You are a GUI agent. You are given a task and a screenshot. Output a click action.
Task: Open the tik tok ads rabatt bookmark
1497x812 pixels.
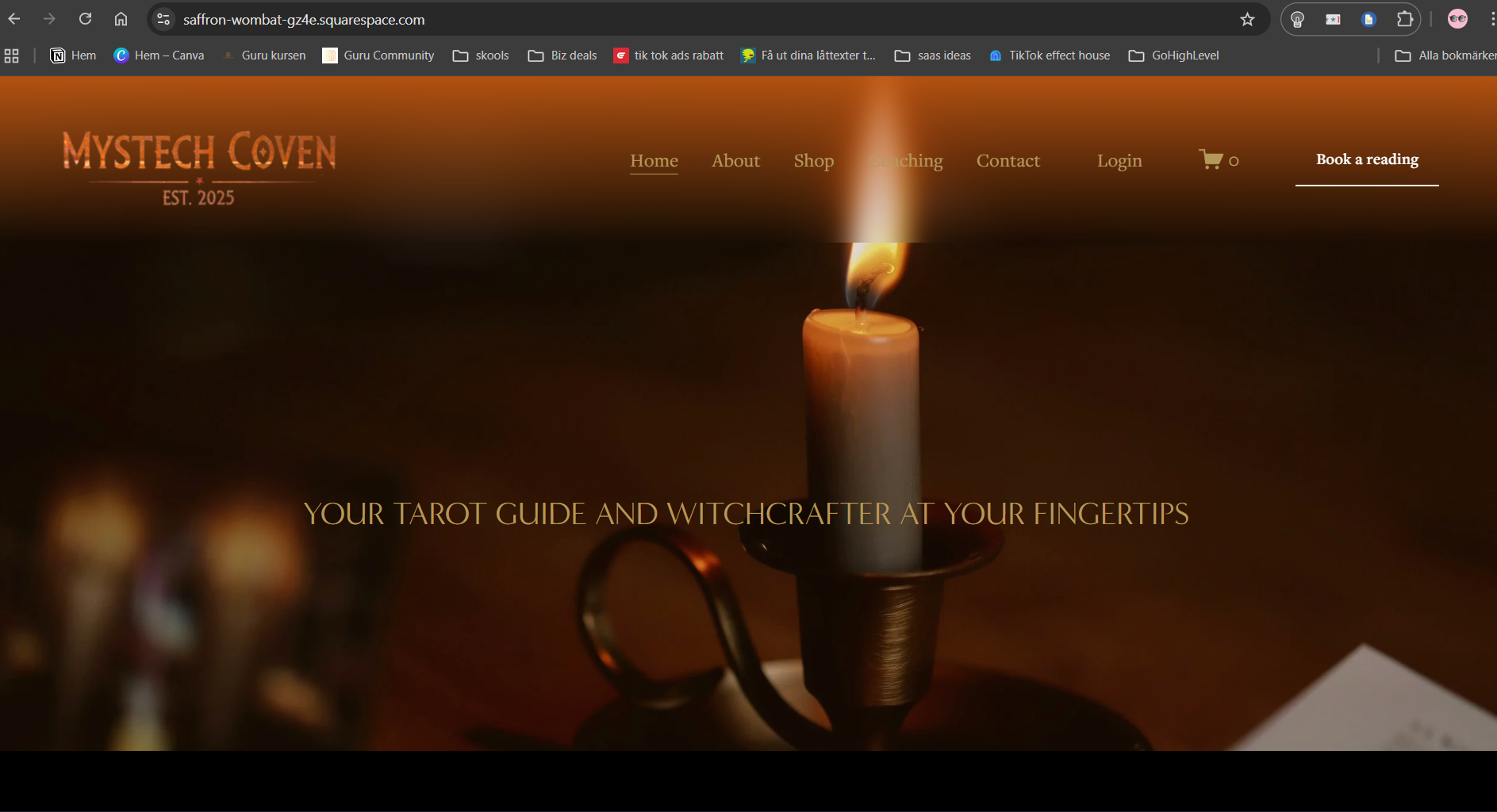tap(668, 55)
